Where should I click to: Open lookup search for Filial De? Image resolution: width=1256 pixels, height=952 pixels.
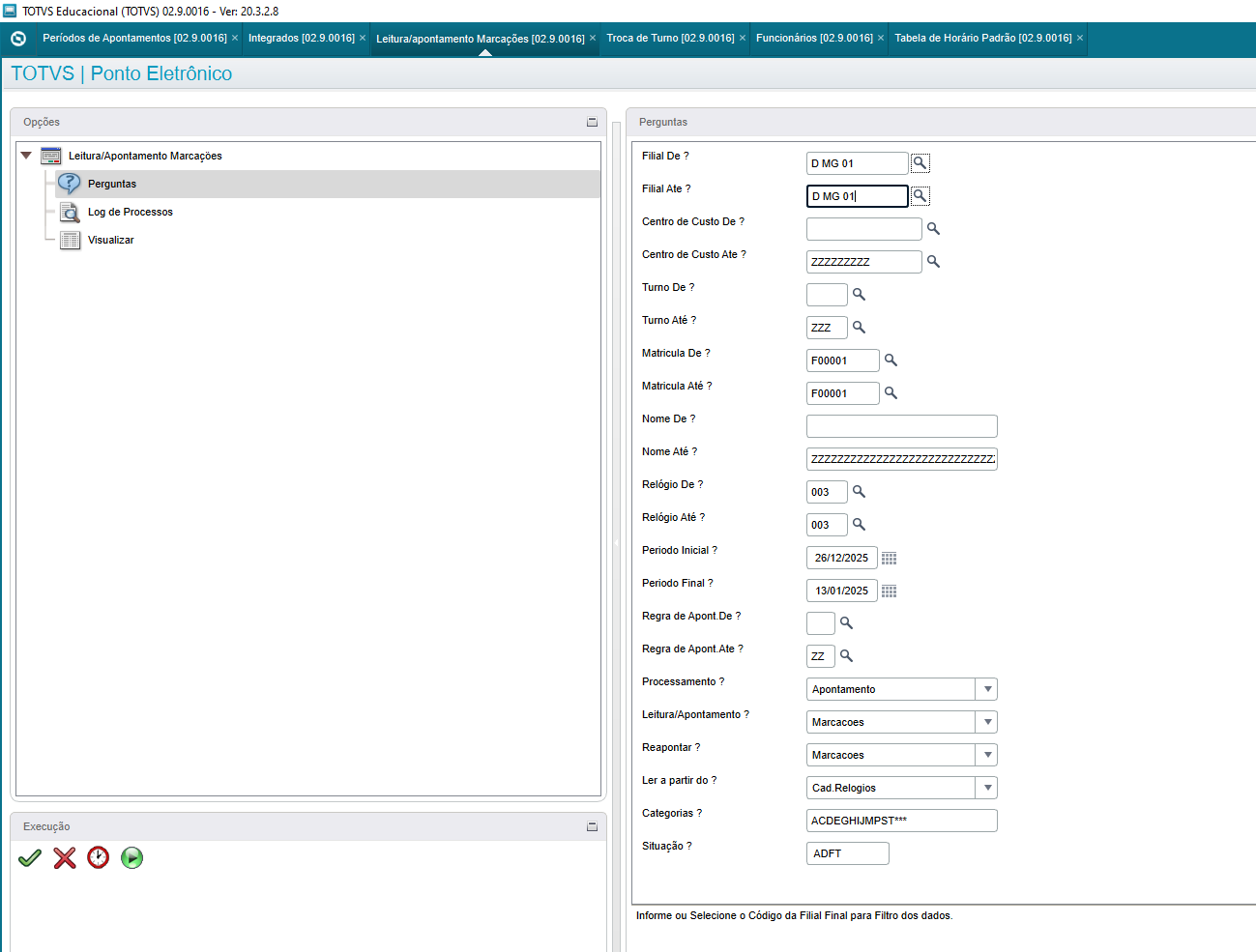[x=920, y=163]
